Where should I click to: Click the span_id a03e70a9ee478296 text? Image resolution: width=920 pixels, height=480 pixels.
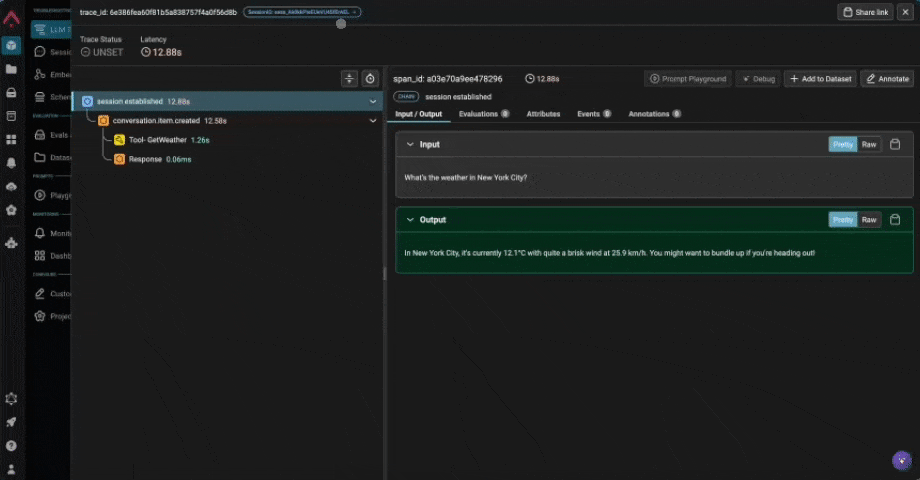pyautogui.click(x=448, y=79)
